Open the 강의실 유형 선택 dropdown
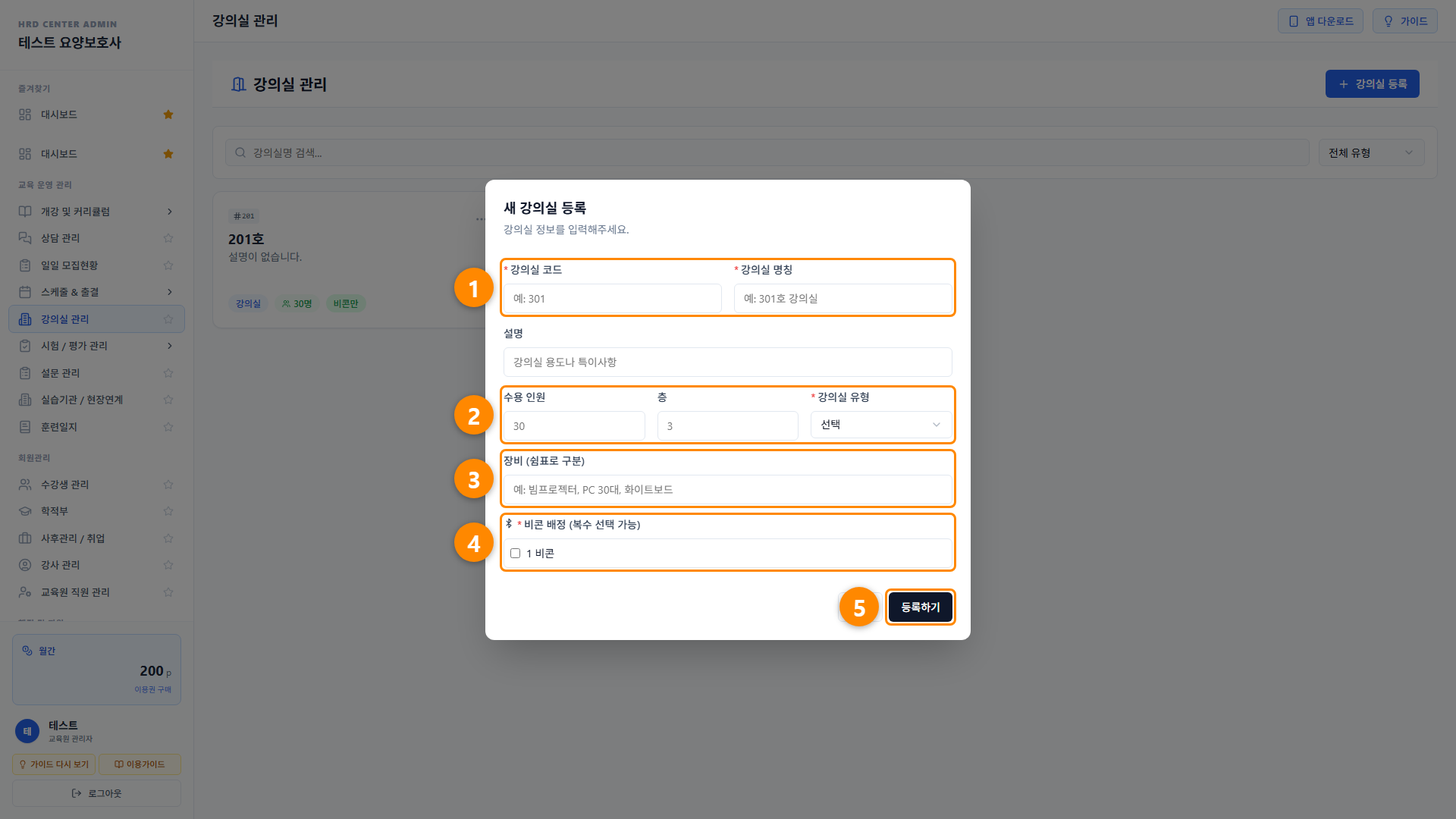This screenshot has height=819, width=1456. pos(881,425)
